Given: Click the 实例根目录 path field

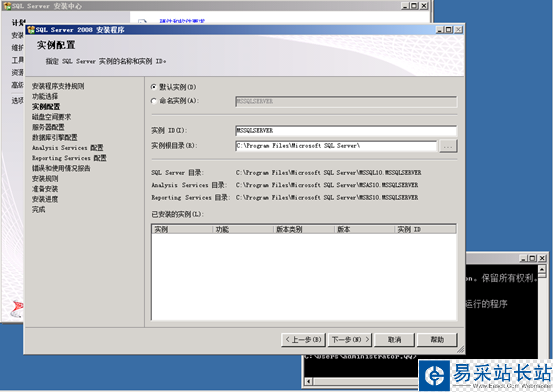Looking at the screenshot, I should (x=336, y=146).
